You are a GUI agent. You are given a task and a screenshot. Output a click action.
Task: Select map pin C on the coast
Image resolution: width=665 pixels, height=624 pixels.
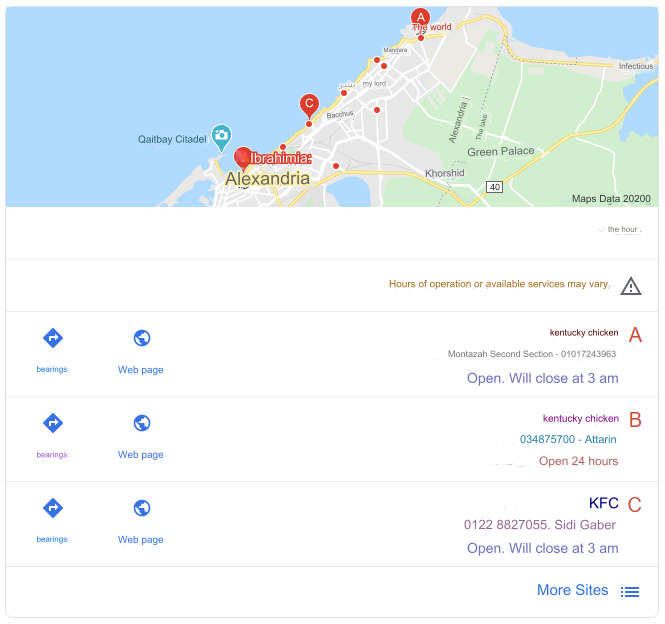click(x=309, y=104)
